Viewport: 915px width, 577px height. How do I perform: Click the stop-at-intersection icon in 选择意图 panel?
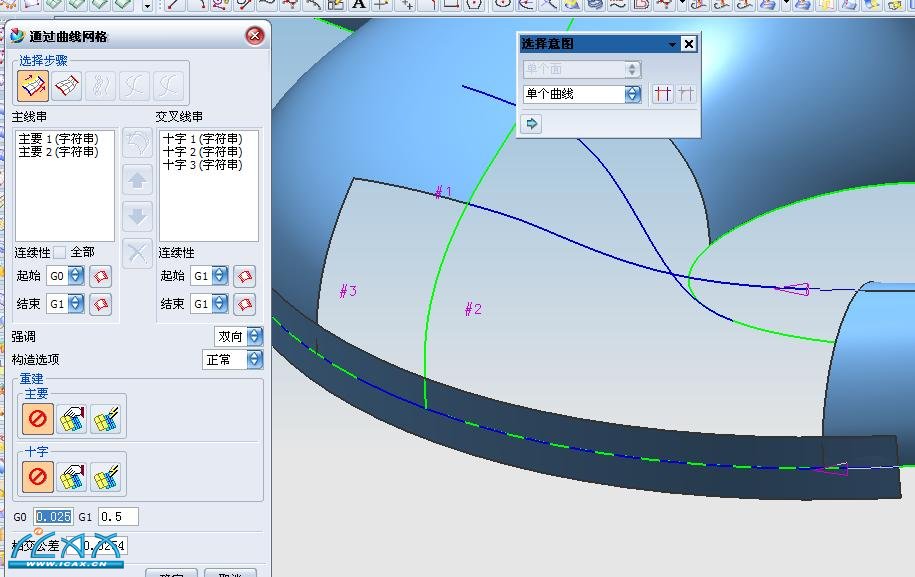click(x=662, y=94)
